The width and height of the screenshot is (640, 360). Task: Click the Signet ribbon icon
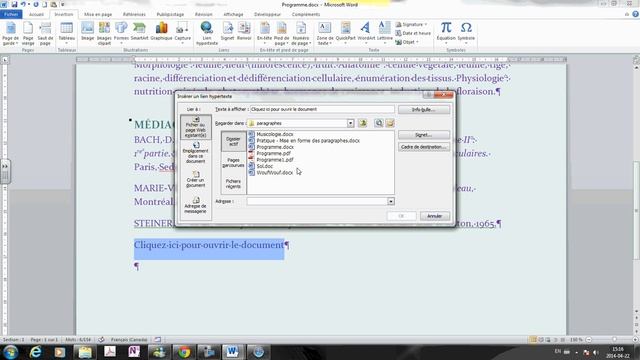click(x=227, y=31)
